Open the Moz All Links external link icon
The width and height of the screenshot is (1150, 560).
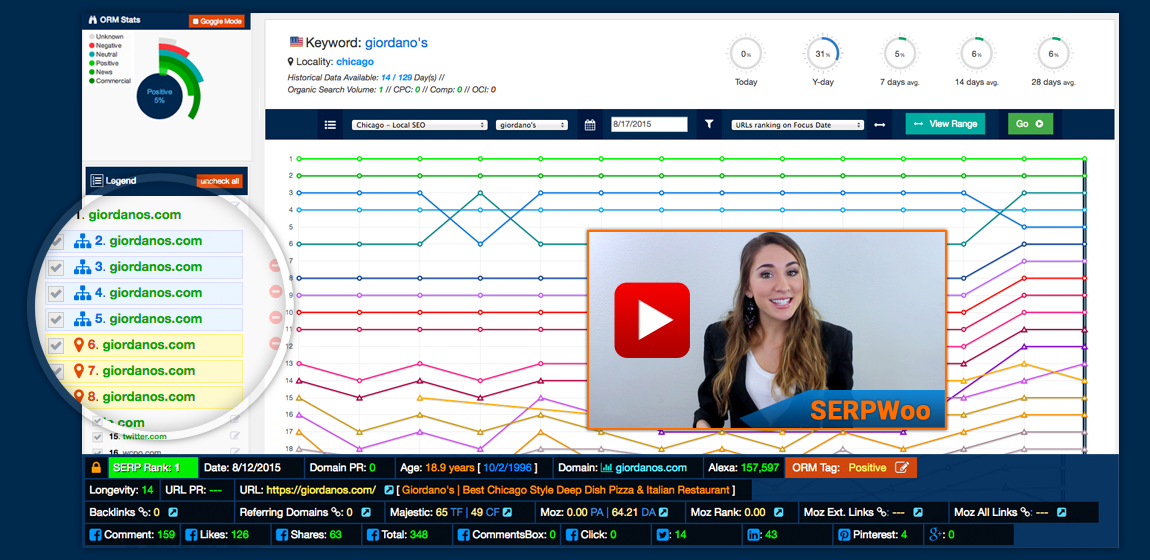[x=1062, y=512]
